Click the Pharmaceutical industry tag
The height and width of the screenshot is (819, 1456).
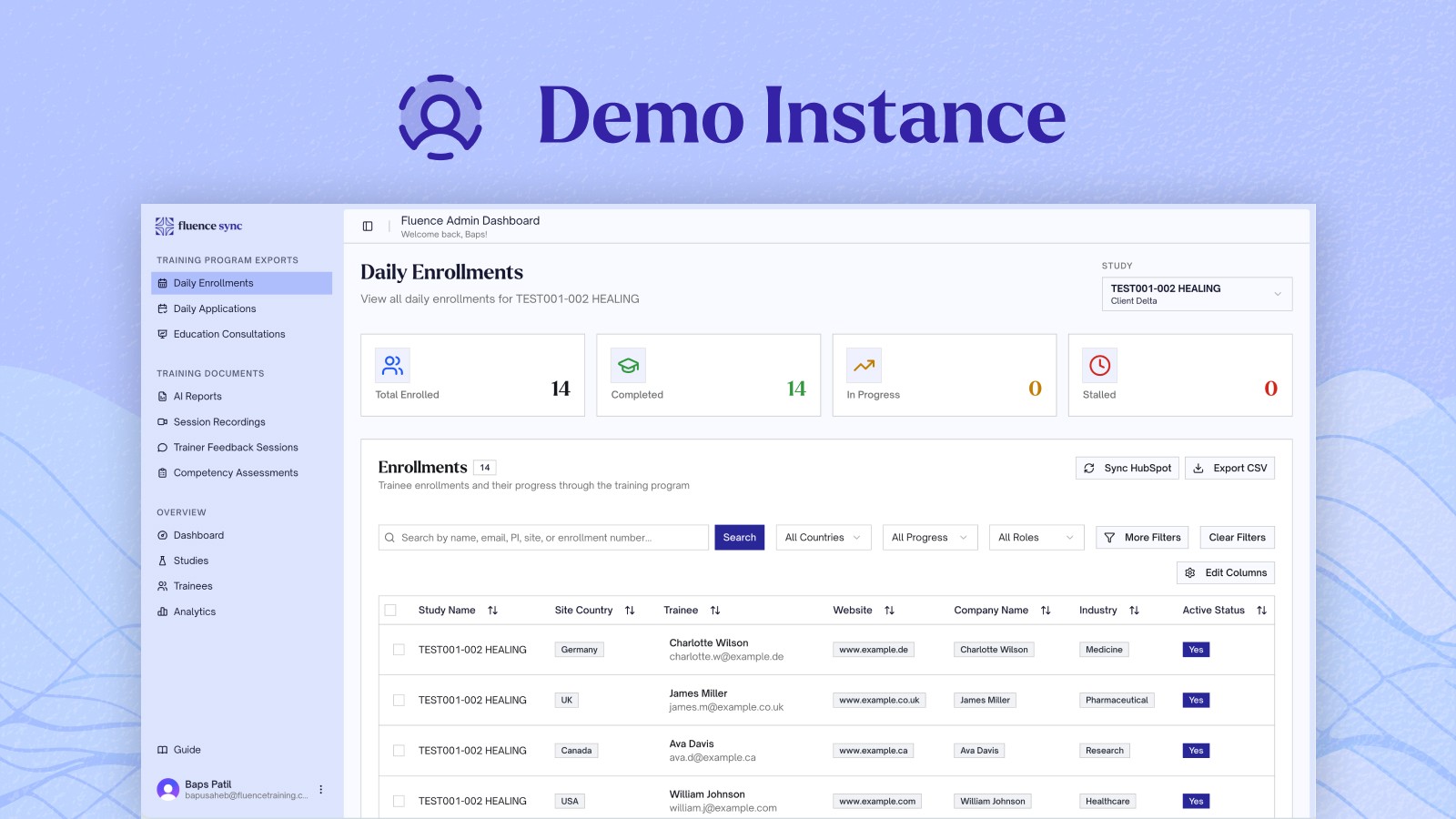pyautogui.click(x=1117, y=701)
